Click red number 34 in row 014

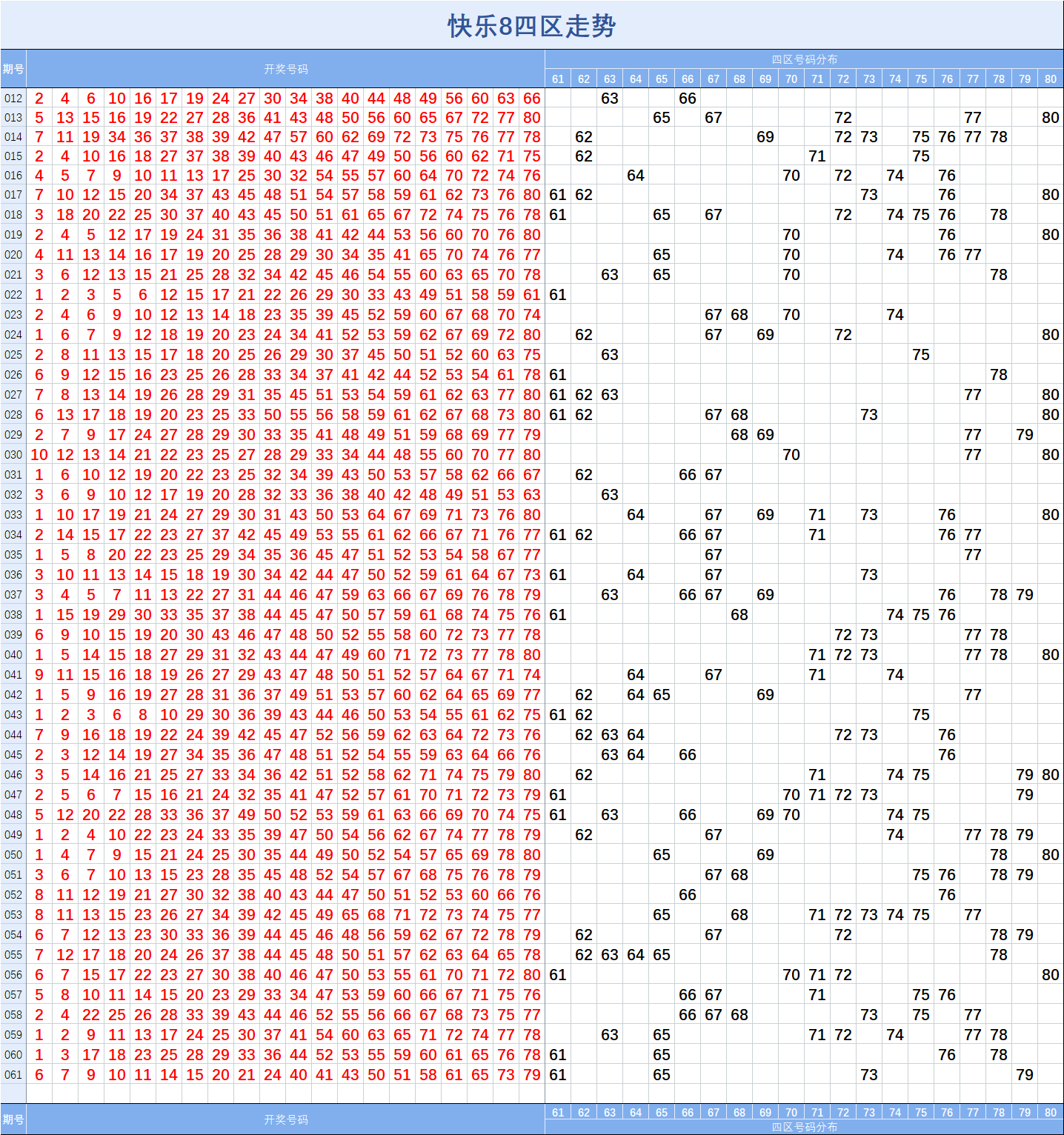(x=117, y=137)
